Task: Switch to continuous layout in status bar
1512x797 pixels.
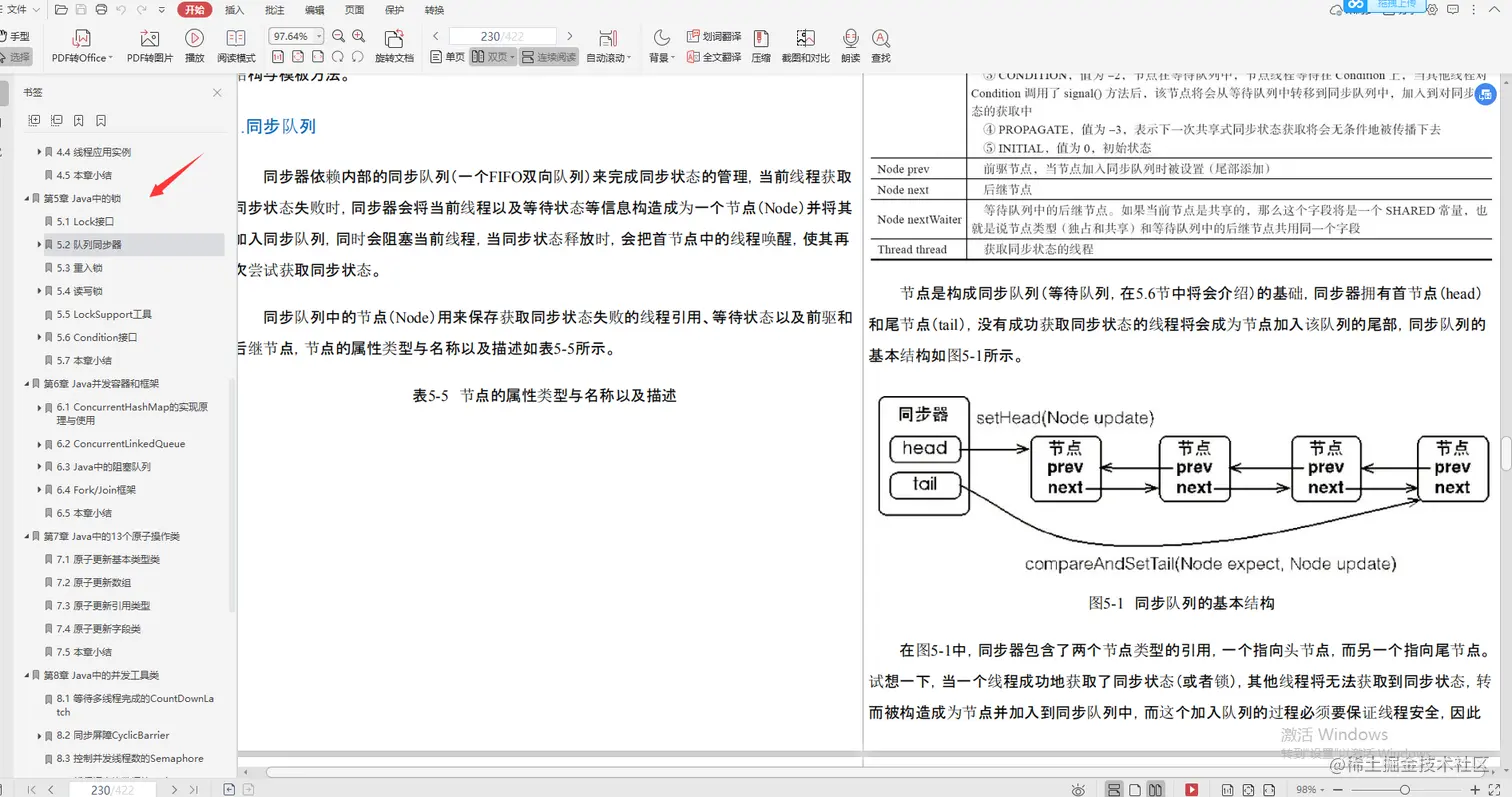Action: (1113, 789)
